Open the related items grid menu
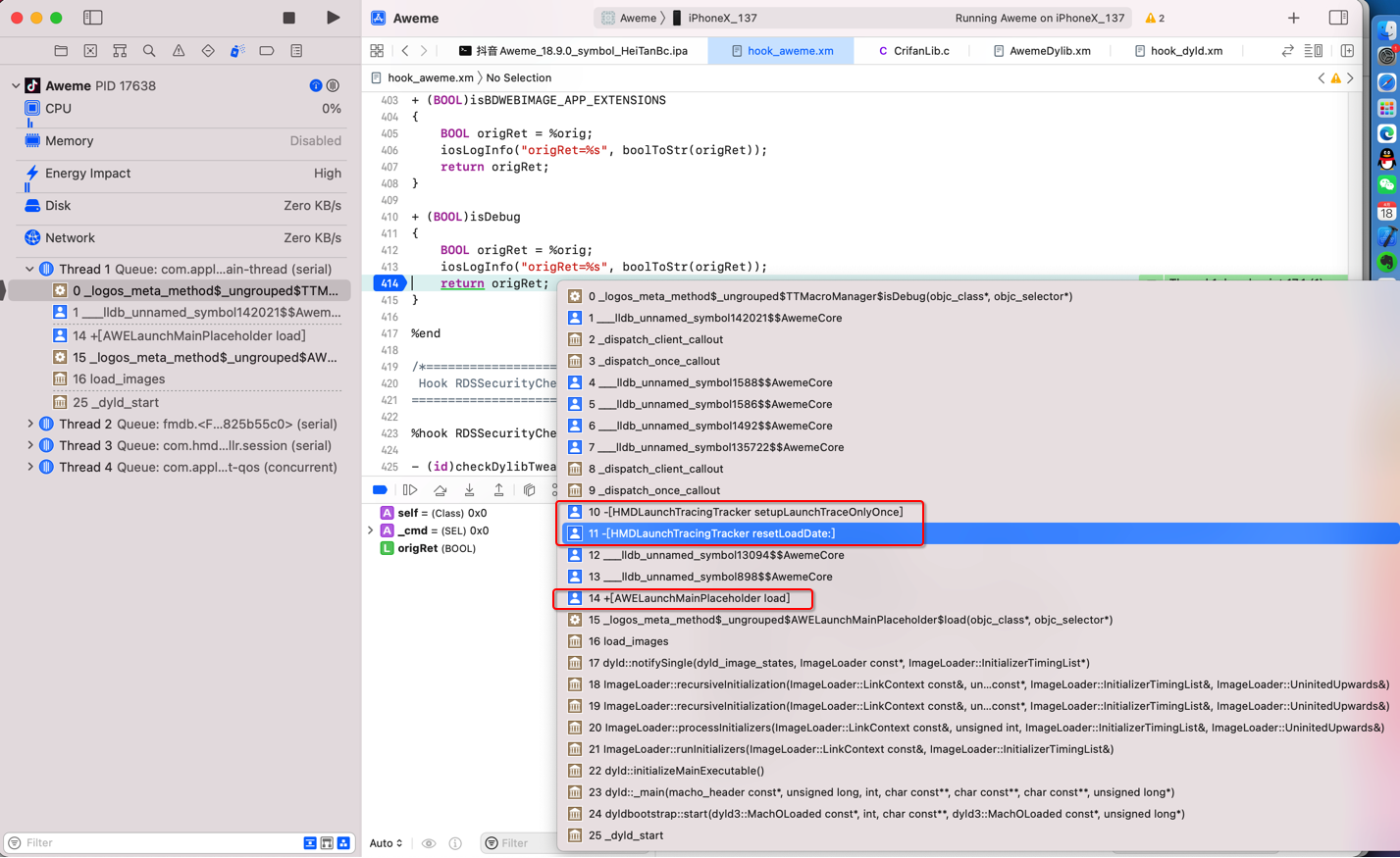 click(x=377, y=51)
